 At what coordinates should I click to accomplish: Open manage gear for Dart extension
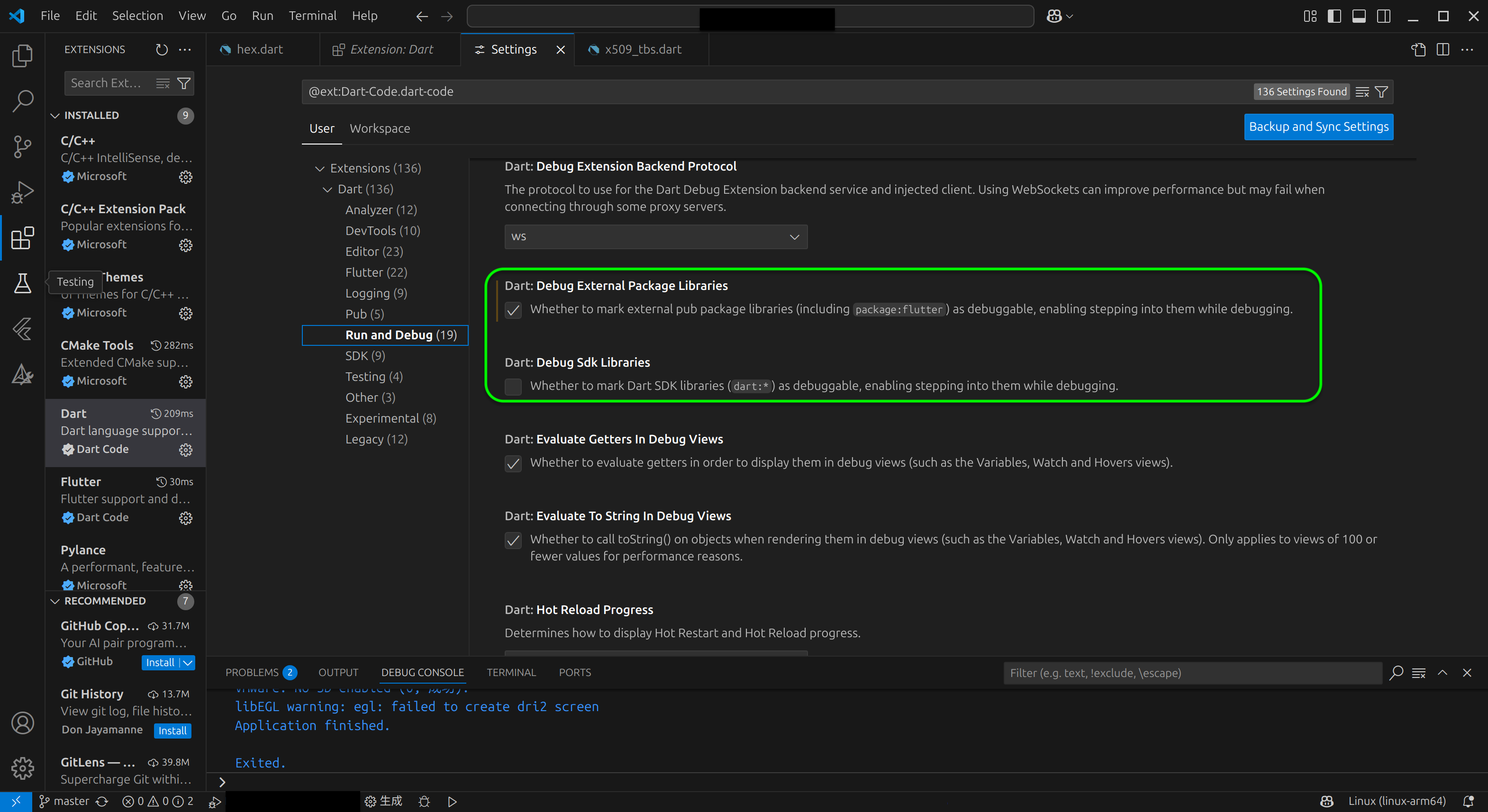point(185,450)
